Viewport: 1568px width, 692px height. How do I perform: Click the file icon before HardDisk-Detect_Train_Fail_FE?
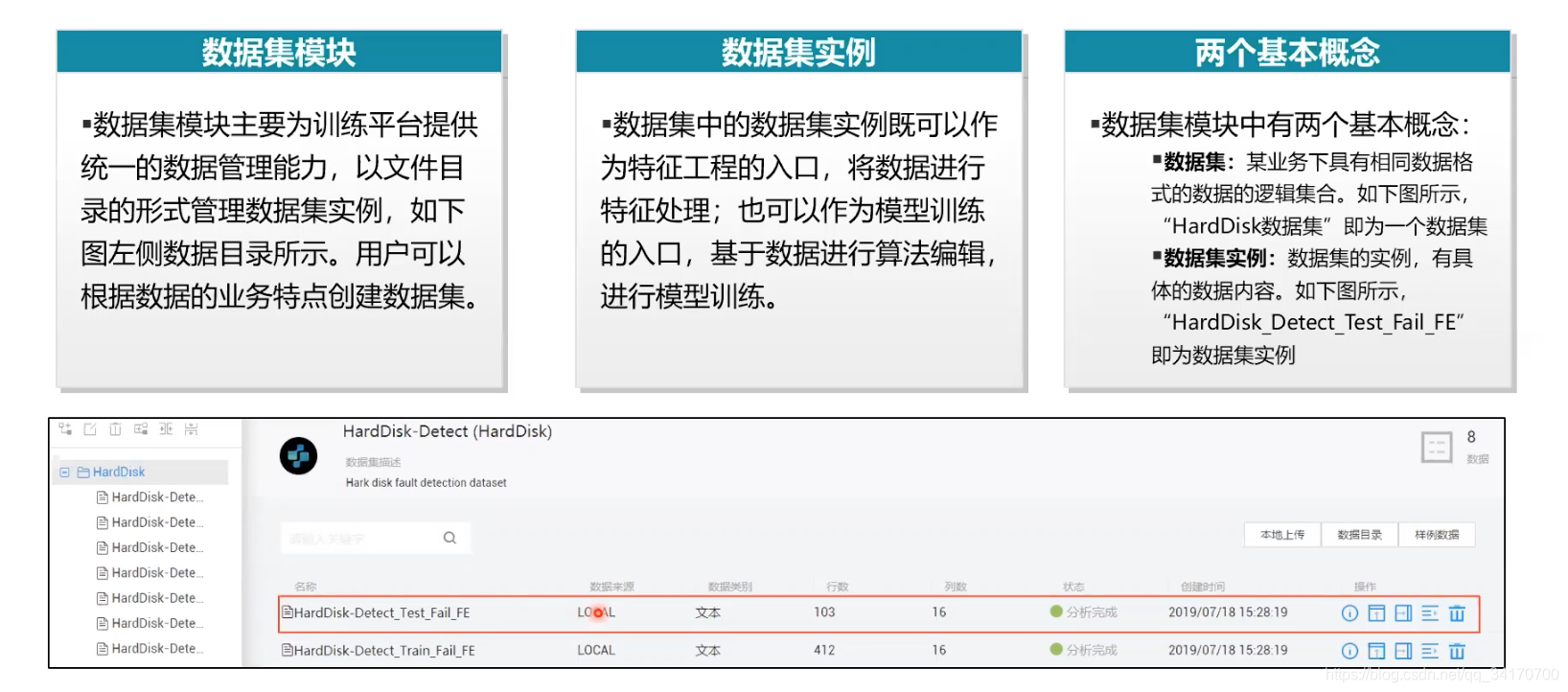coord(287,650)
